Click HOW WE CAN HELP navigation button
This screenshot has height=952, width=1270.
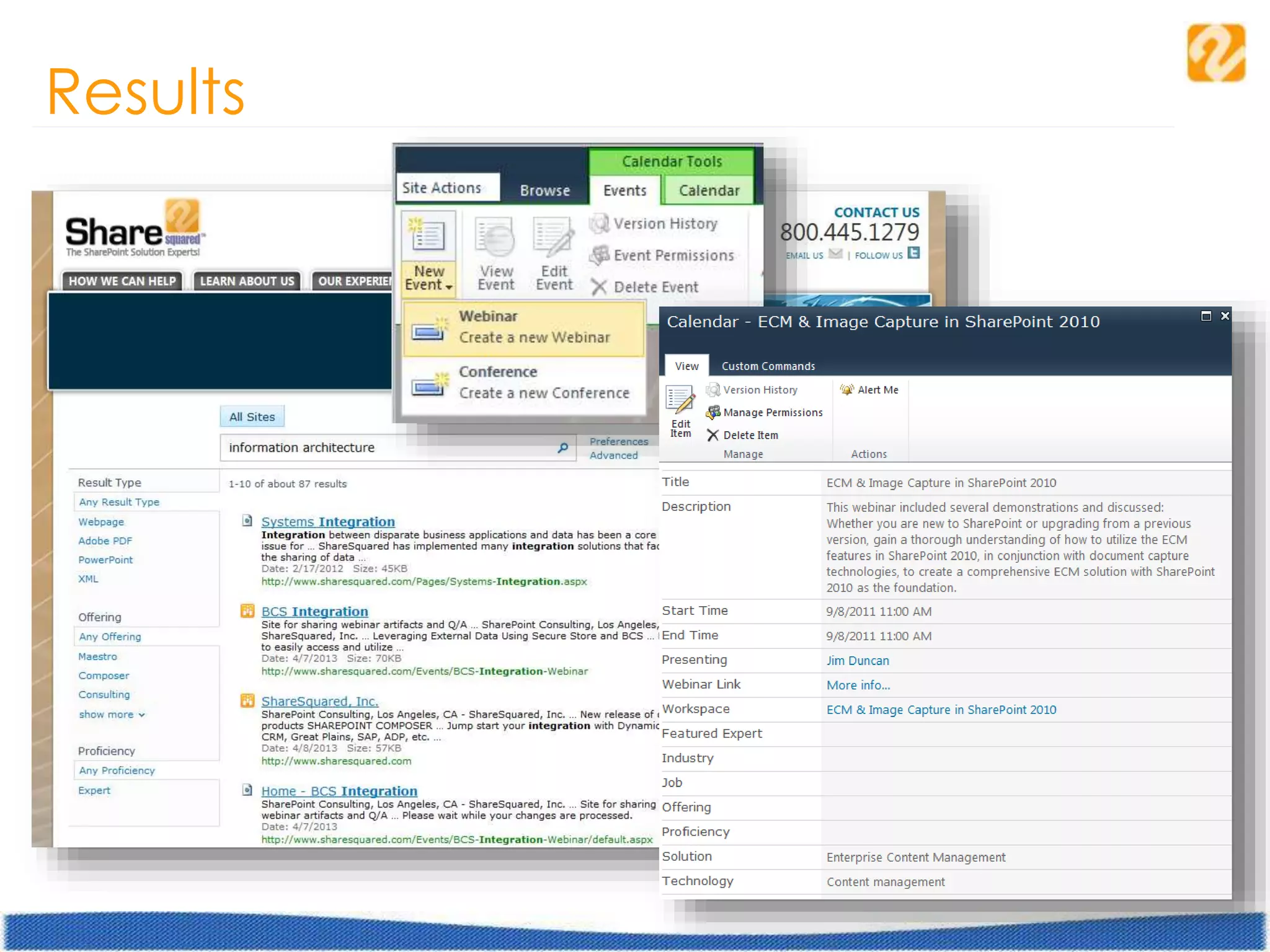[x=122, y=281]
